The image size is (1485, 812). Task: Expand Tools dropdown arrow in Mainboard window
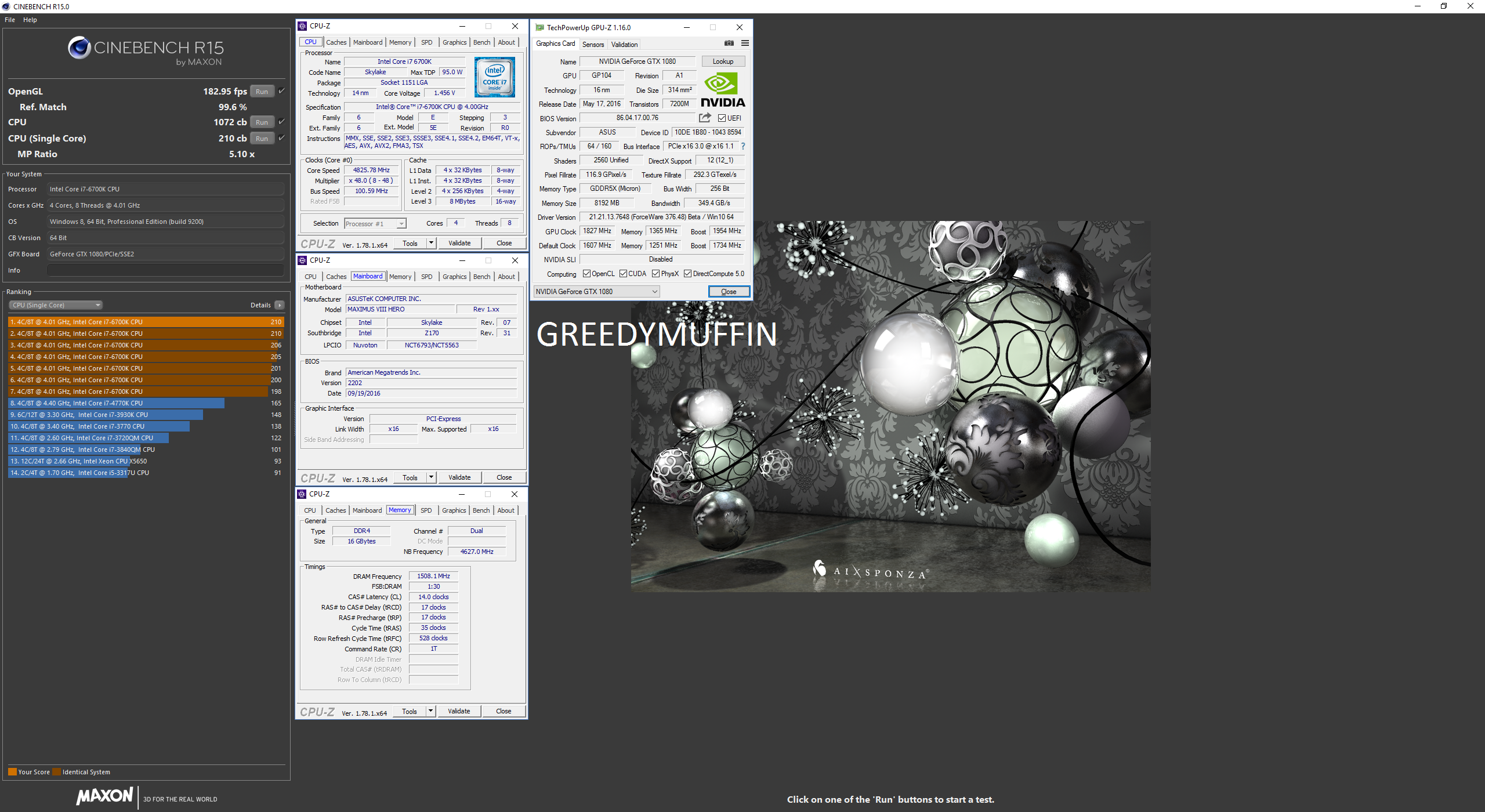point(431,477)
